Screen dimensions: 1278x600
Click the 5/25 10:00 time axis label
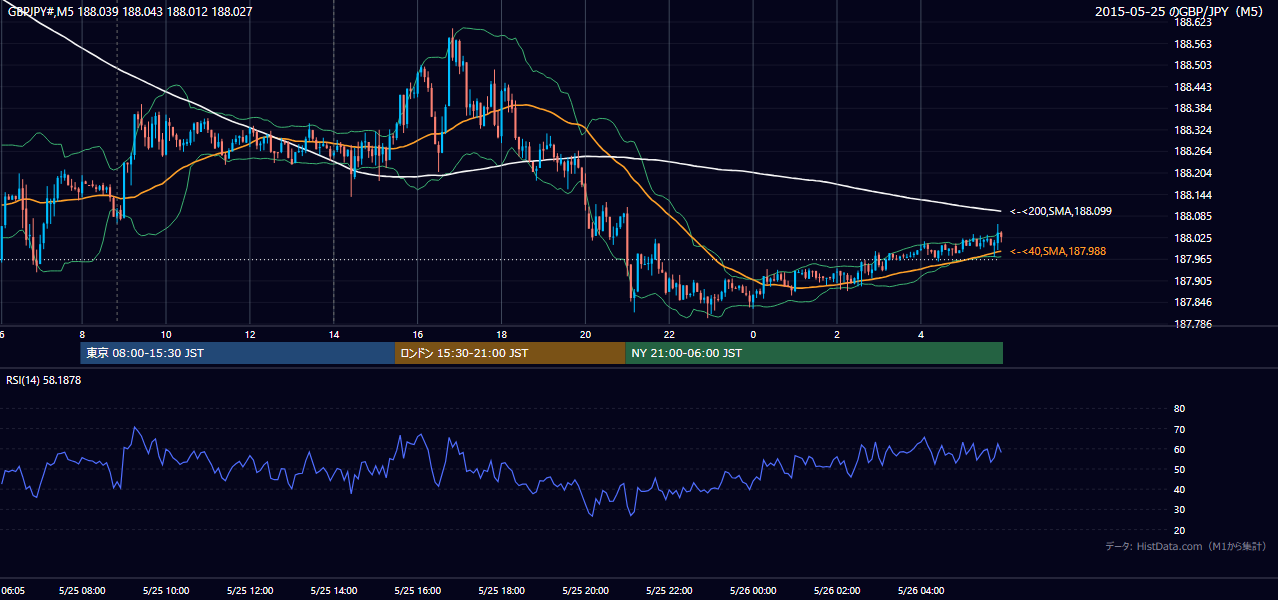click(166, 591)
